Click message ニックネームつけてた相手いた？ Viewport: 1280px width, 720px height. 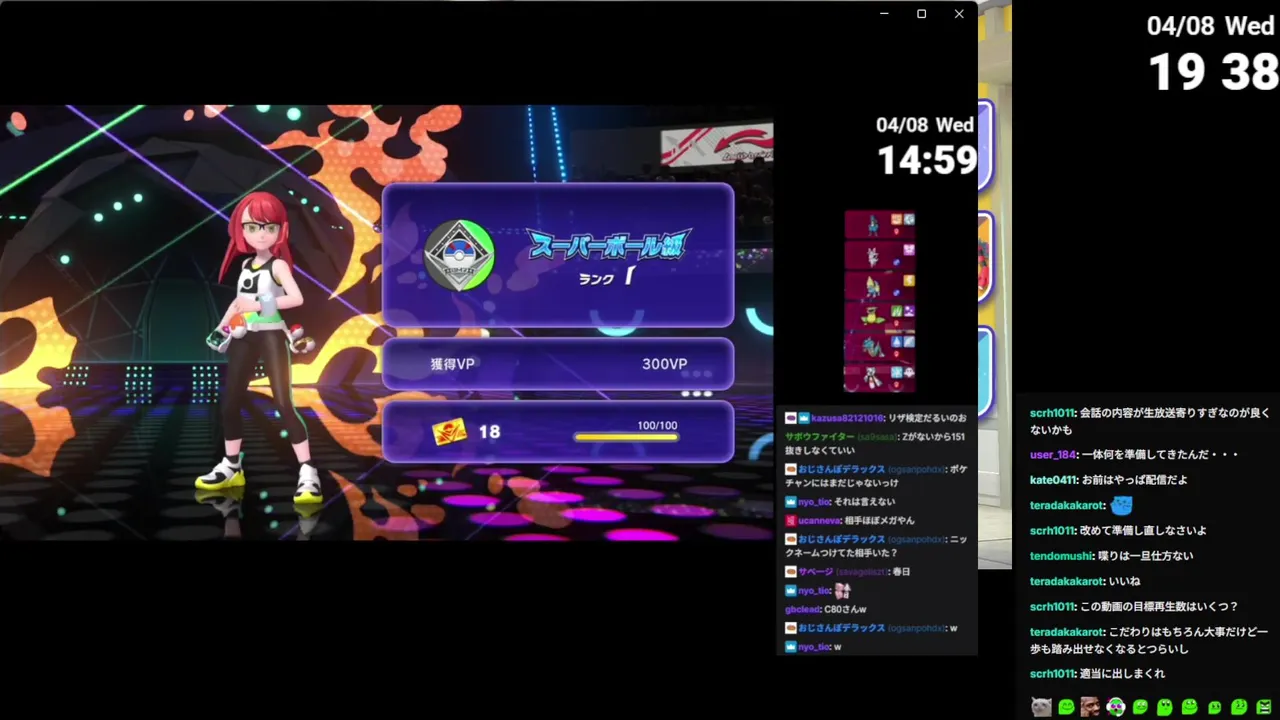(x=876, y=546)
